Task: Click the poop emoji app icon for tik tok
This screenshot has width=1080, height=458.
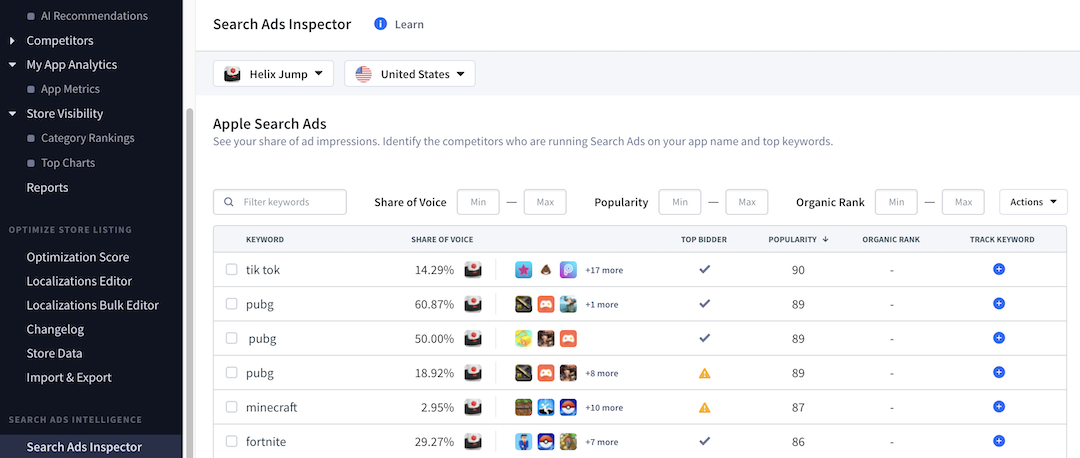Action: coord(546,270)
